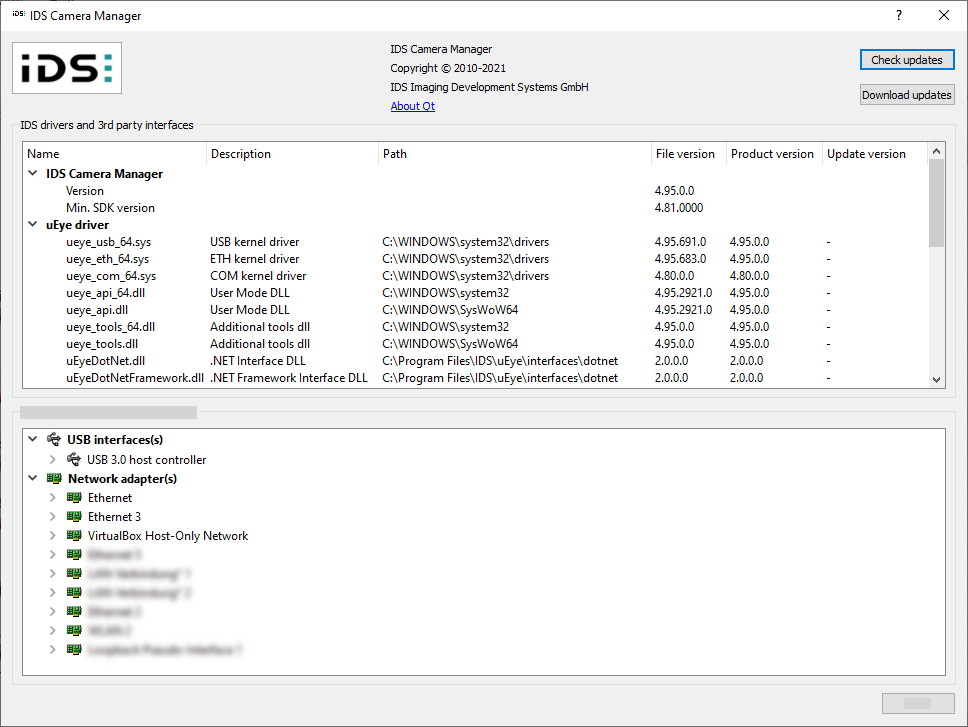Click the 'USB kernel driver' description

click(x=254, y=242)
